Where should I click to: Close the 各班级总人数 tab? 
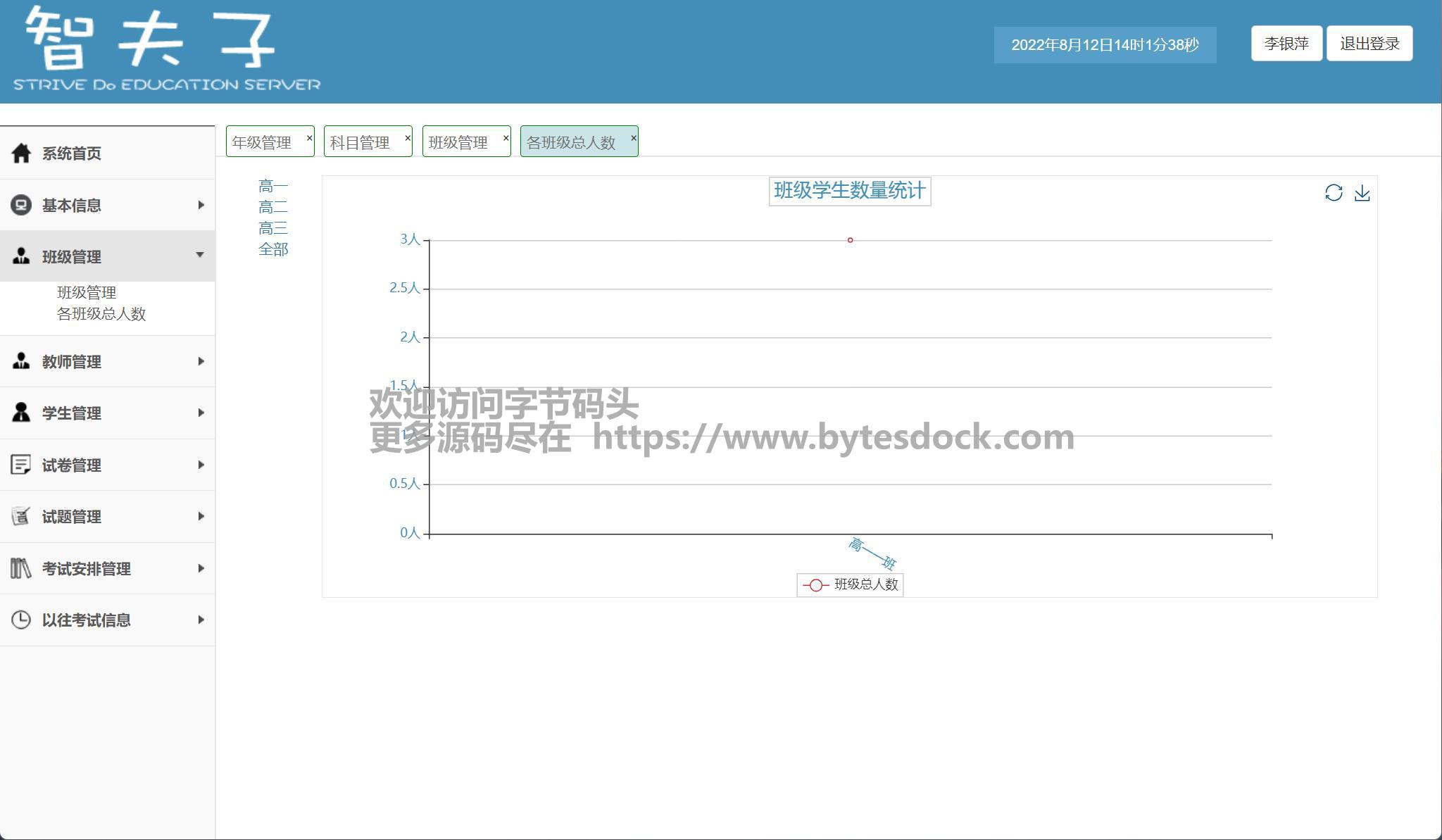pyautogui.click(x=633, y=138)
